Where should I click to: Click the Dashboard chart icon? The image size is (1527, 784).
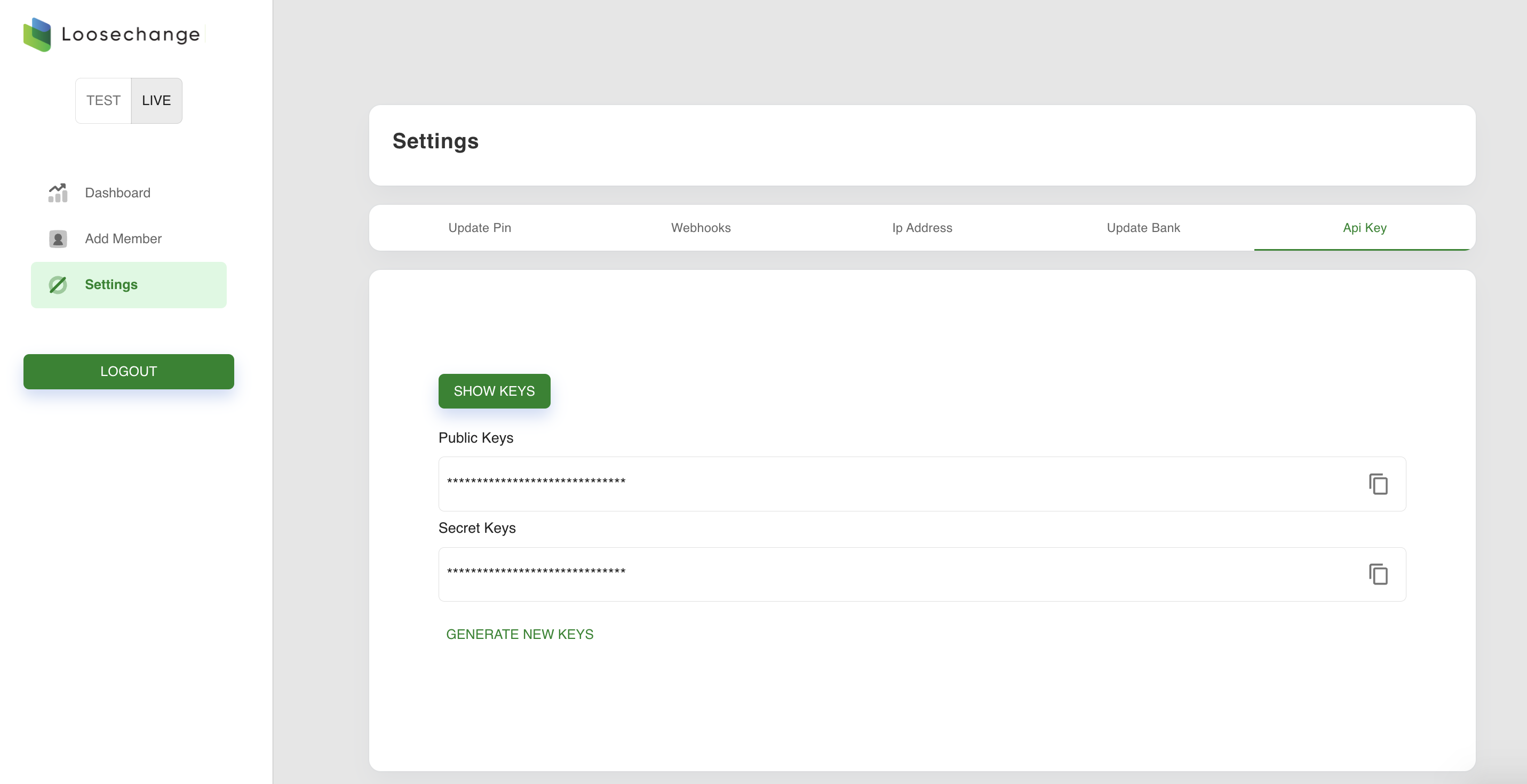58,193
